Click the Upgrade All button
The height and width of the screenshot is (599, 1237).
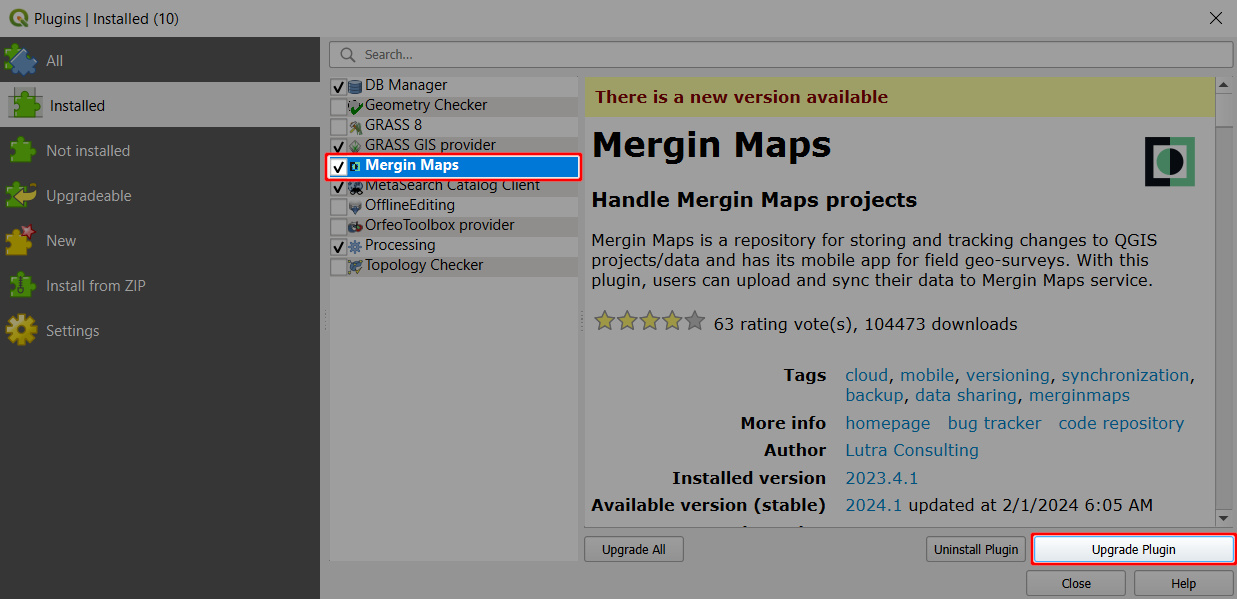pos(633,549)
